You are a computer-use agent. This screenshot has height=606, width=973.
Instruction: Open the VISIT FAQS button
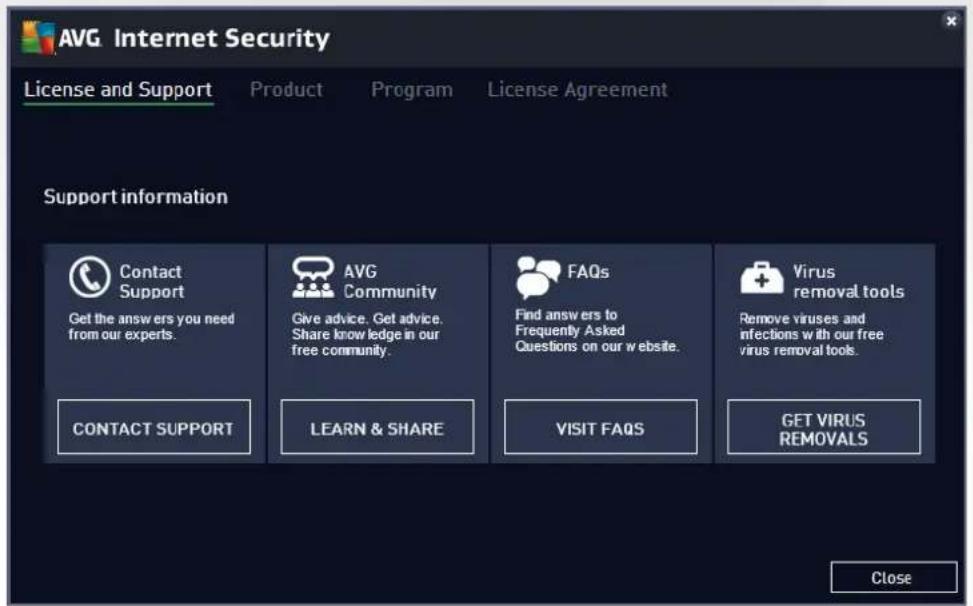coord(601,427)
